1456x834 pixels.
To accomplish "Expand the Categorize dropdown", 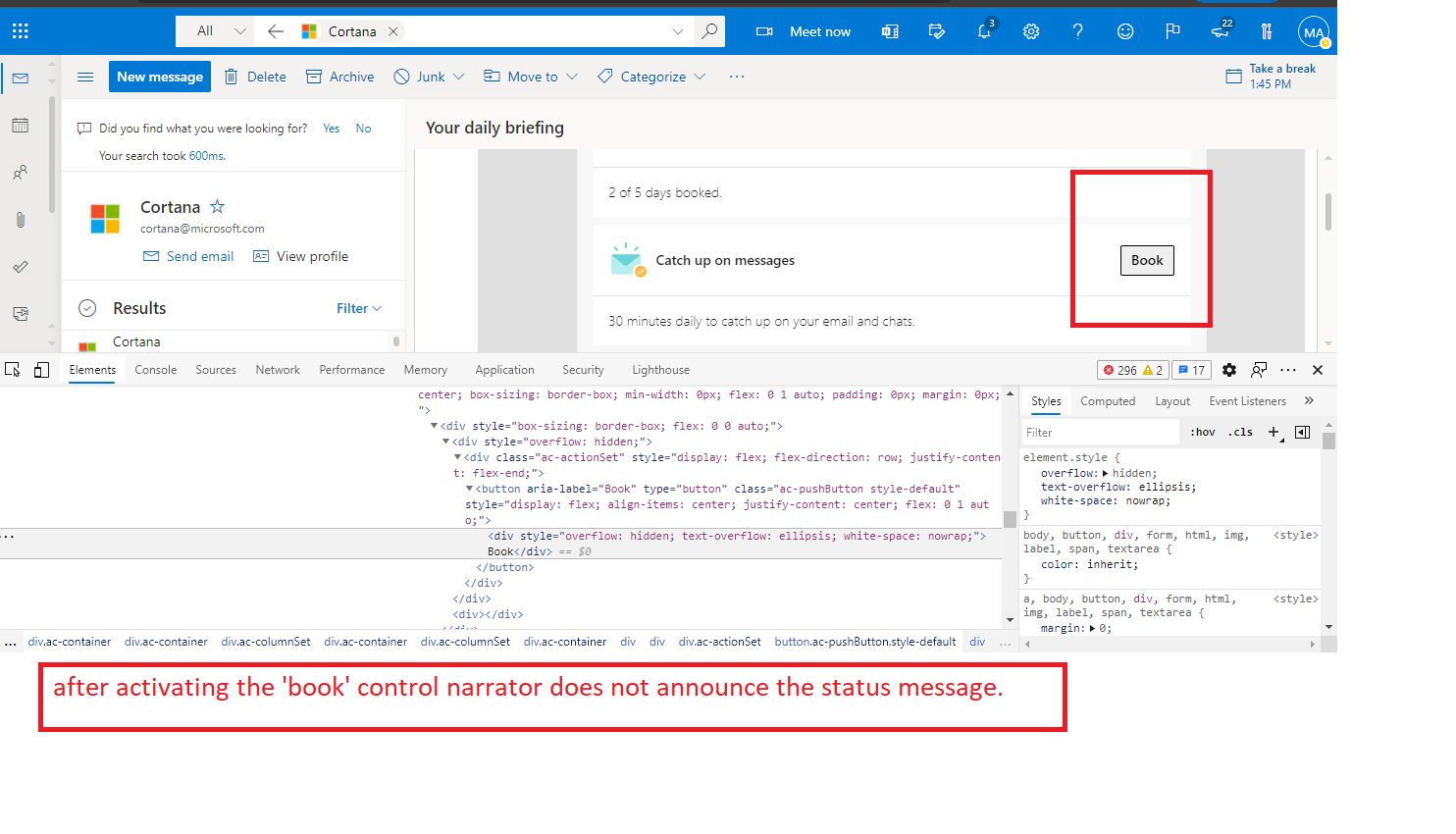I will pyautogui.click(x=701, y=77).
